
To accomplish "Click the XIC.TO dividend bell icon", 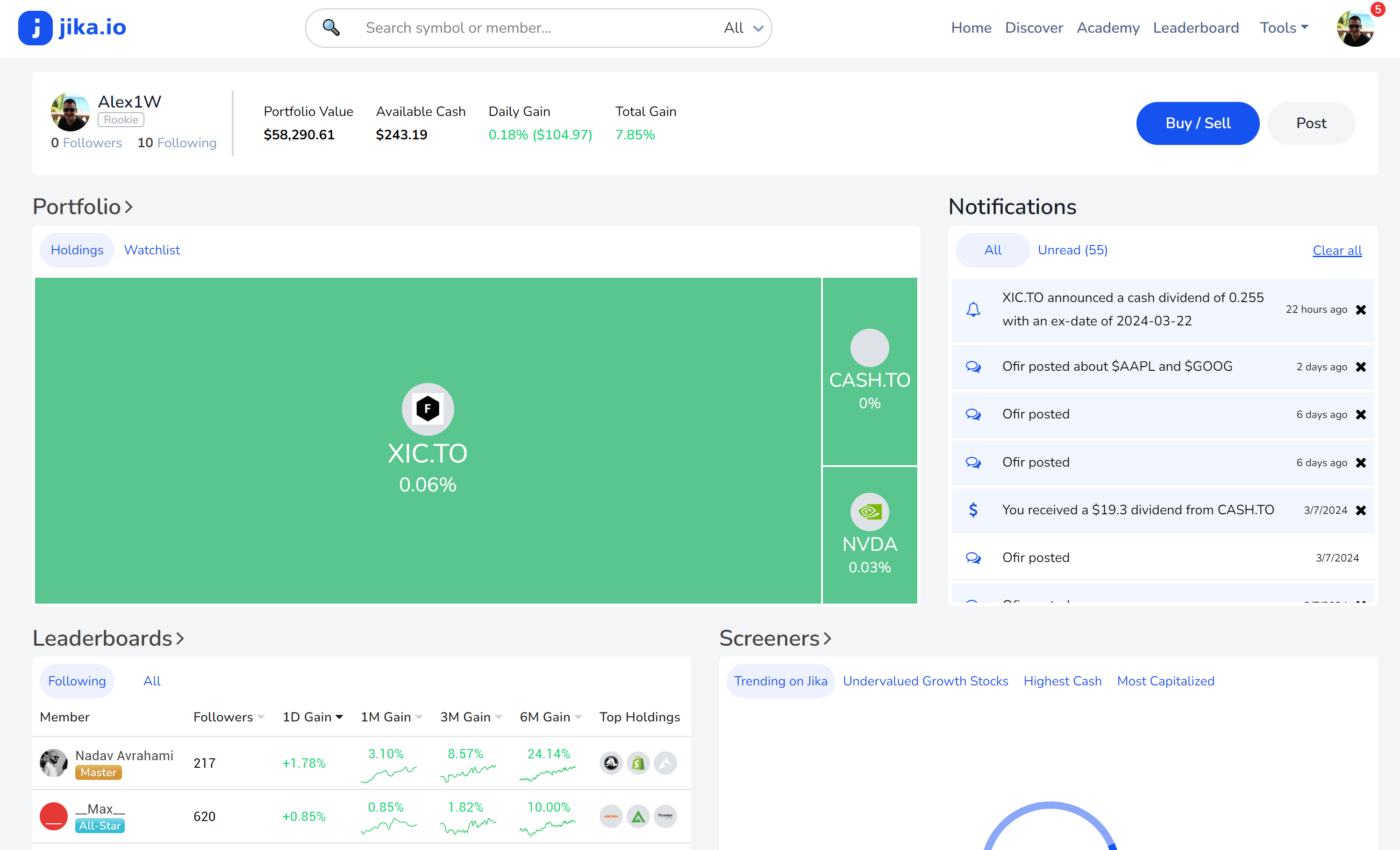I will pyautogui.click(x=973, y=310).
